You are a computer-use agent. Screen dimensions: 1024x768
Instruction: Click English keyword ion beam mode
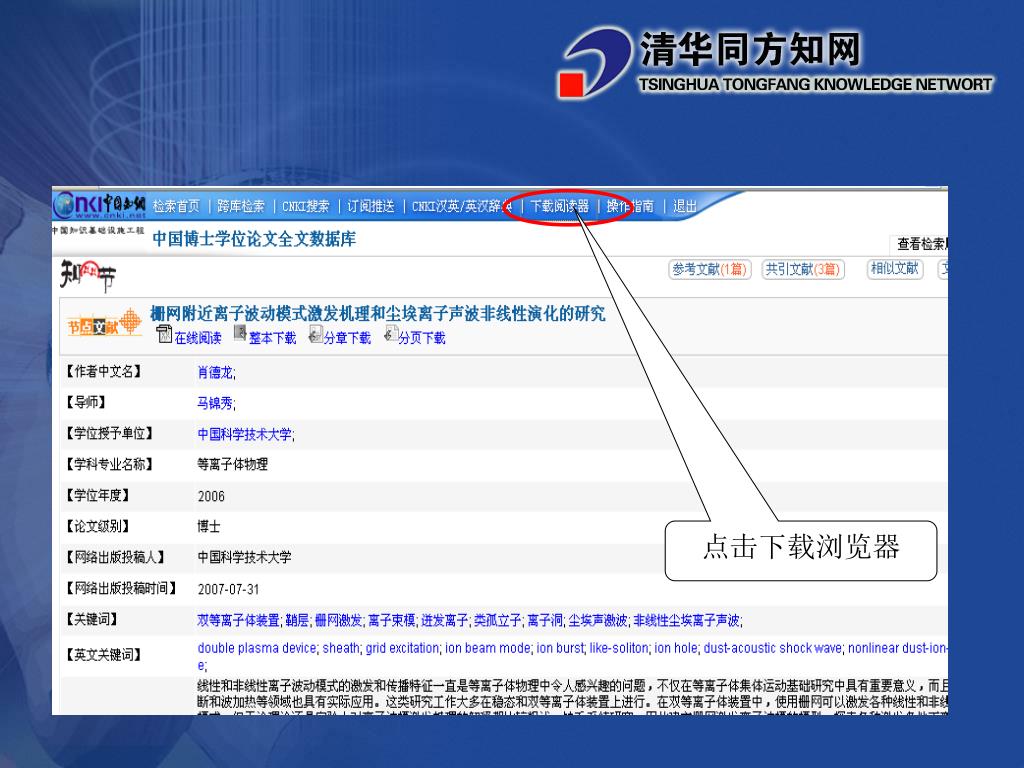488,648
